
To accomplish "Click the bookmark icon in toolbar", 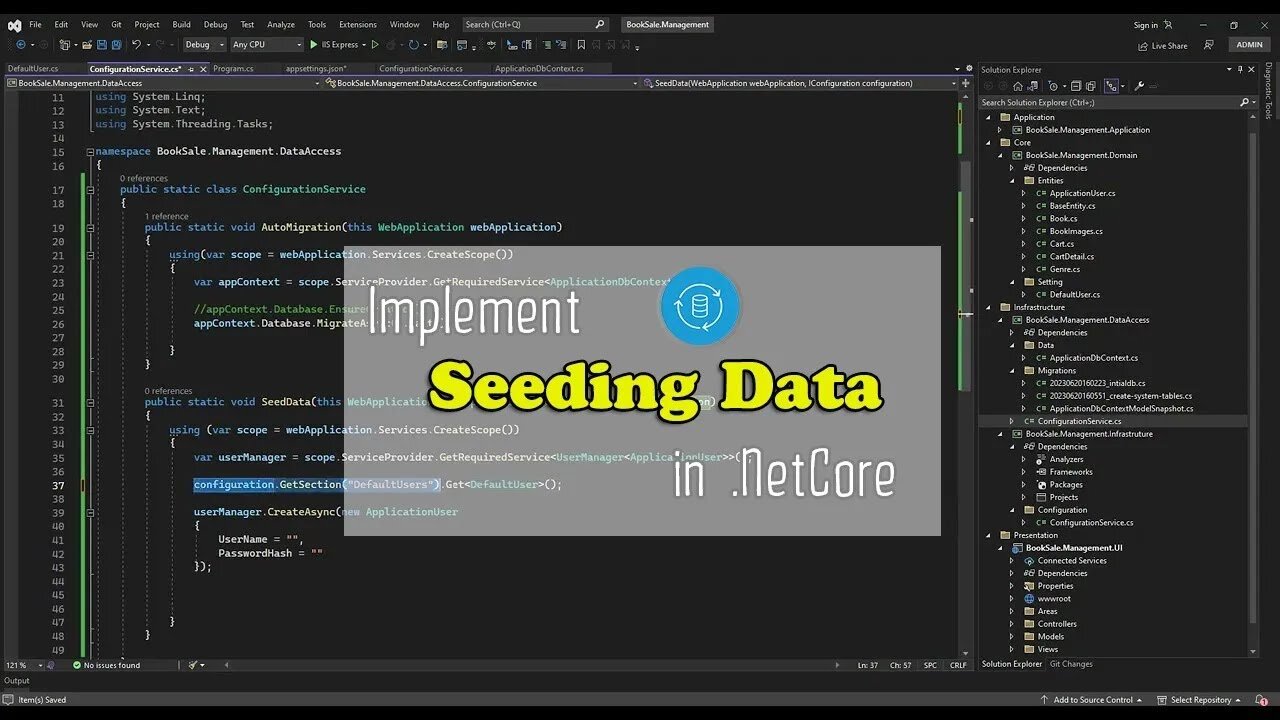I will click(x=581, y=44).
